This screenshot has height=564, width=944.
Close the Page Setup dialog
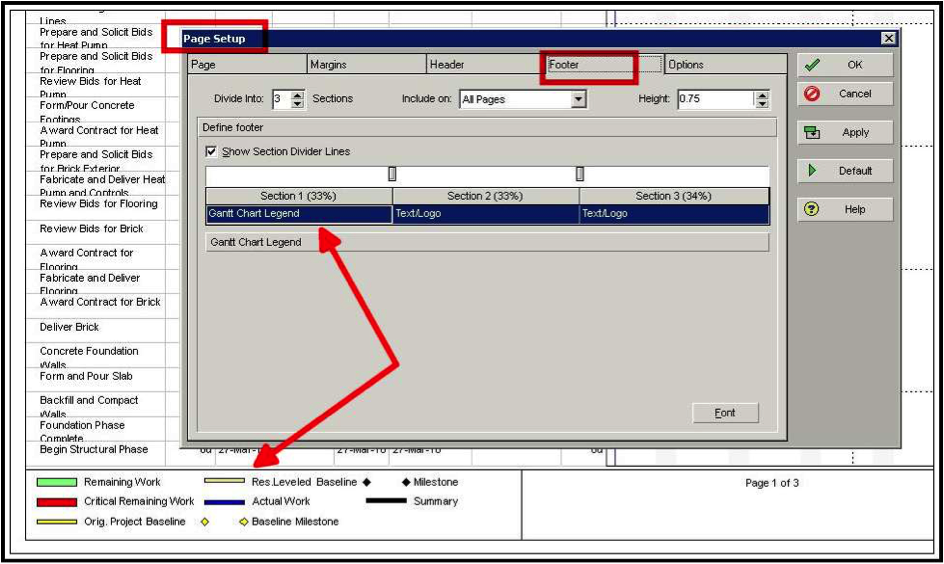point(888,39)
